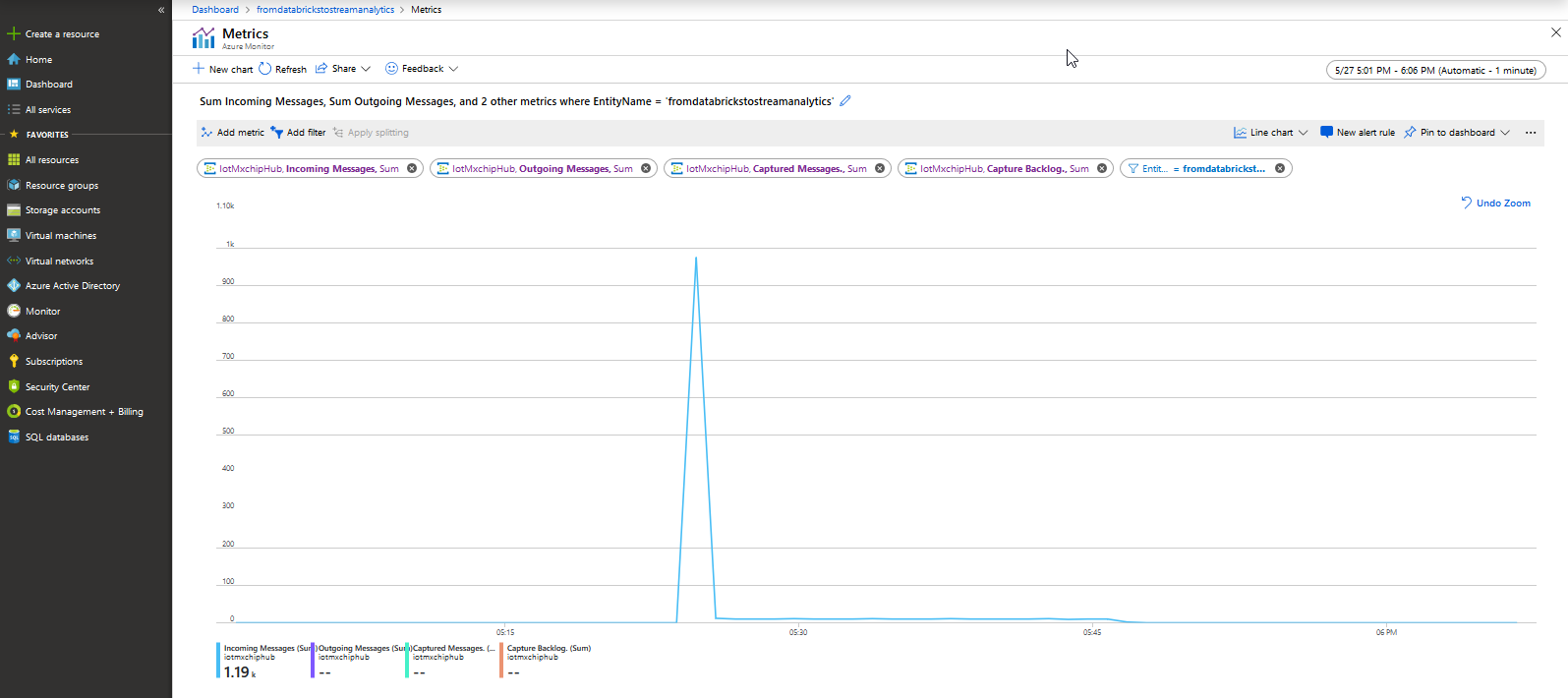Click New alert rule
Image resolution: width=1568 pixels, height=698 pixels.
click(1358, 133)
